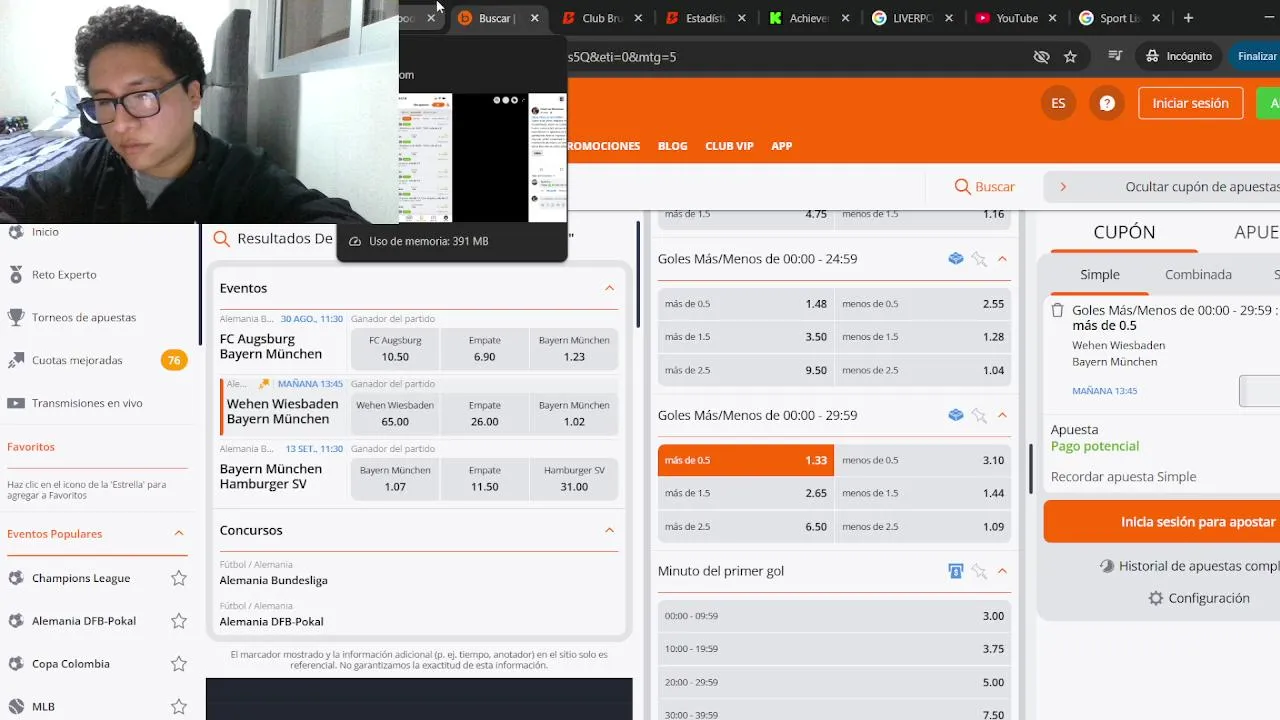The height and width of the screenshot is (720, 1280).
Task: Open the Alemania Bundesliga competition link
Action: coord(274,580)
